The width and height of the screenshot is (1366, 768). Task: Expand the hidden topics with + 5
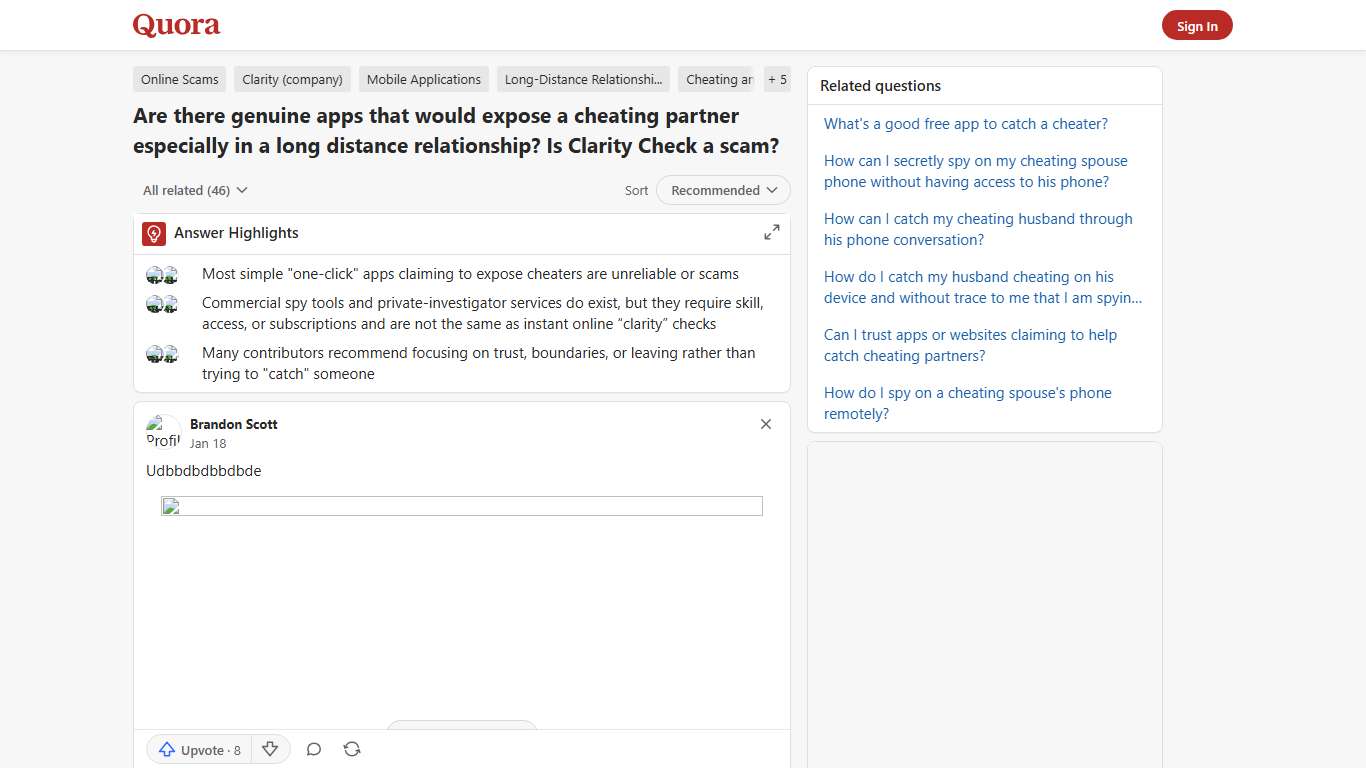[x=777, y=79]
